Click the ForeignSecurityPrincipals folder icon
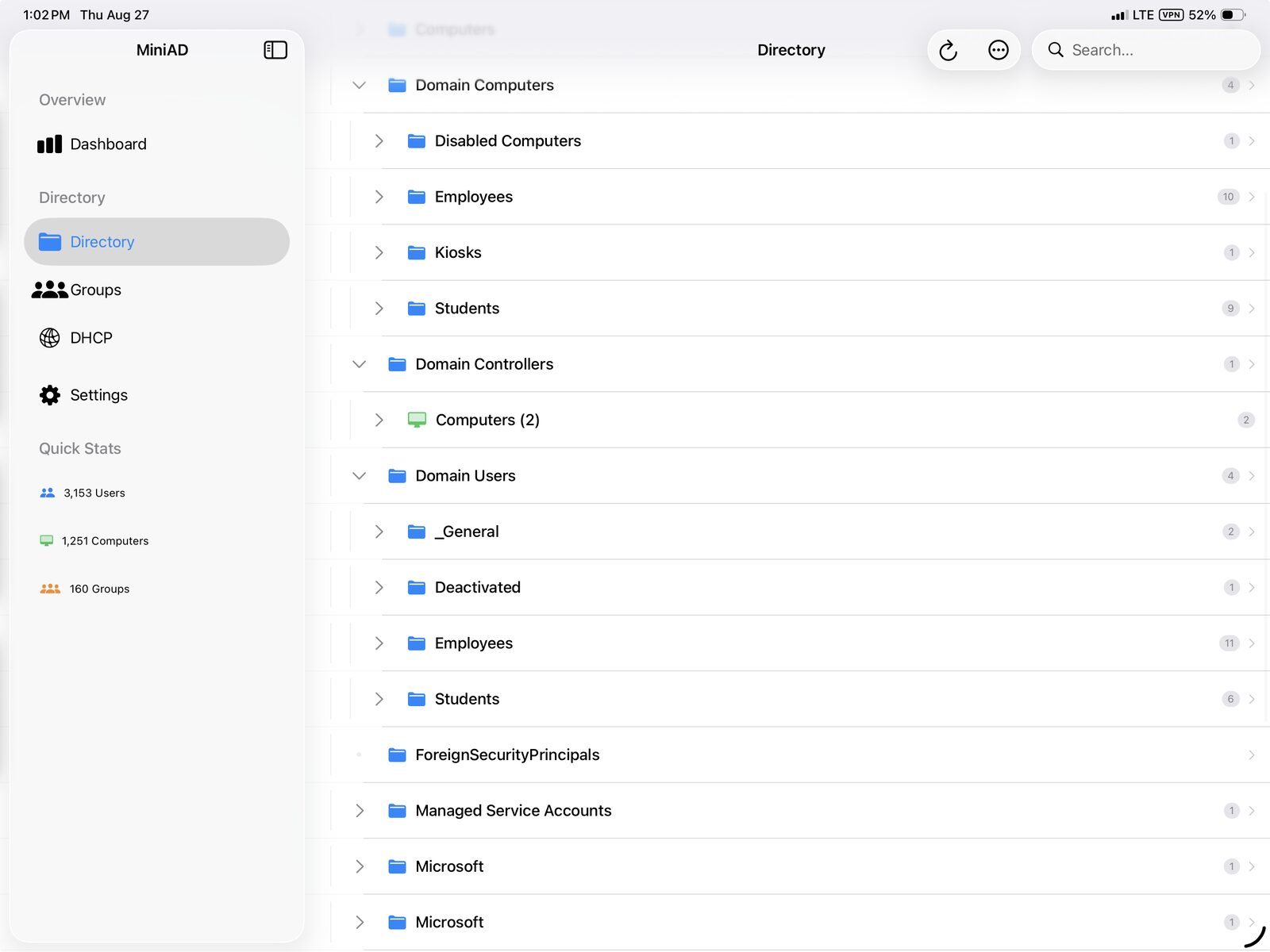The height and width of the screenshot is (952, 1270). [x=397, y=754]
